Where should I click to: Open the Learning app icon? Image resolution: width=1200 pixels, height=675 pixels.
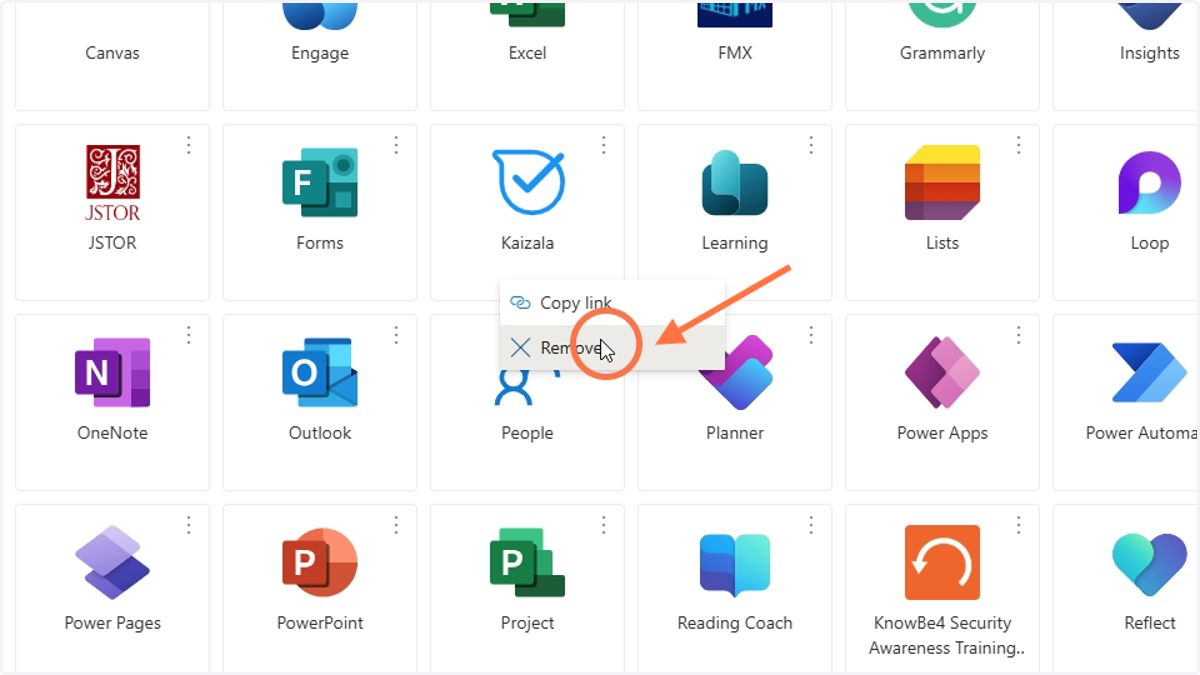735,183
